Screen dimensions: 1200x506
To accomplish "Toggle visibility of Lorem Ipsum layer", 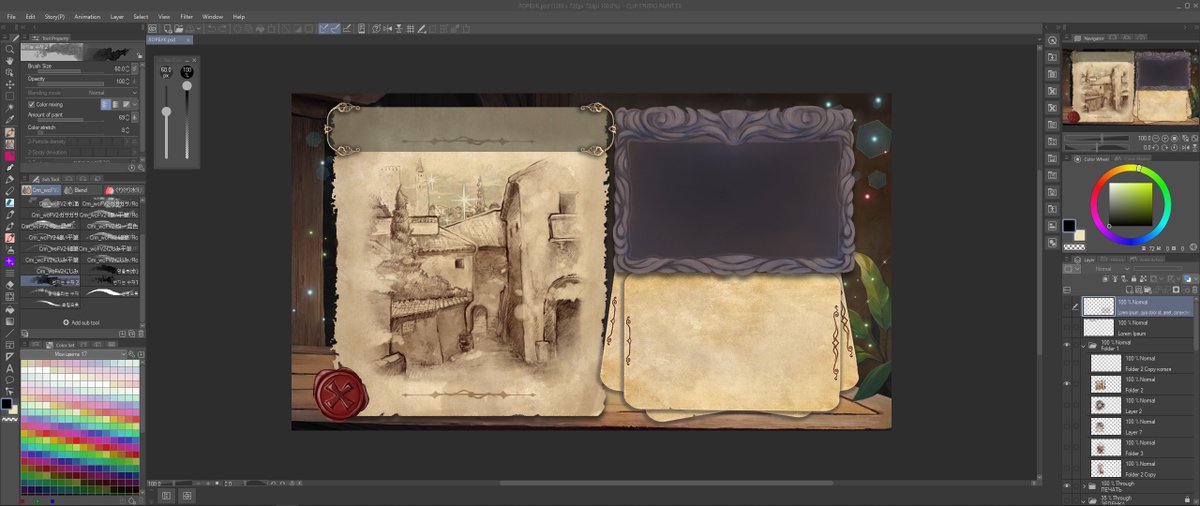I will (1067, 327).
